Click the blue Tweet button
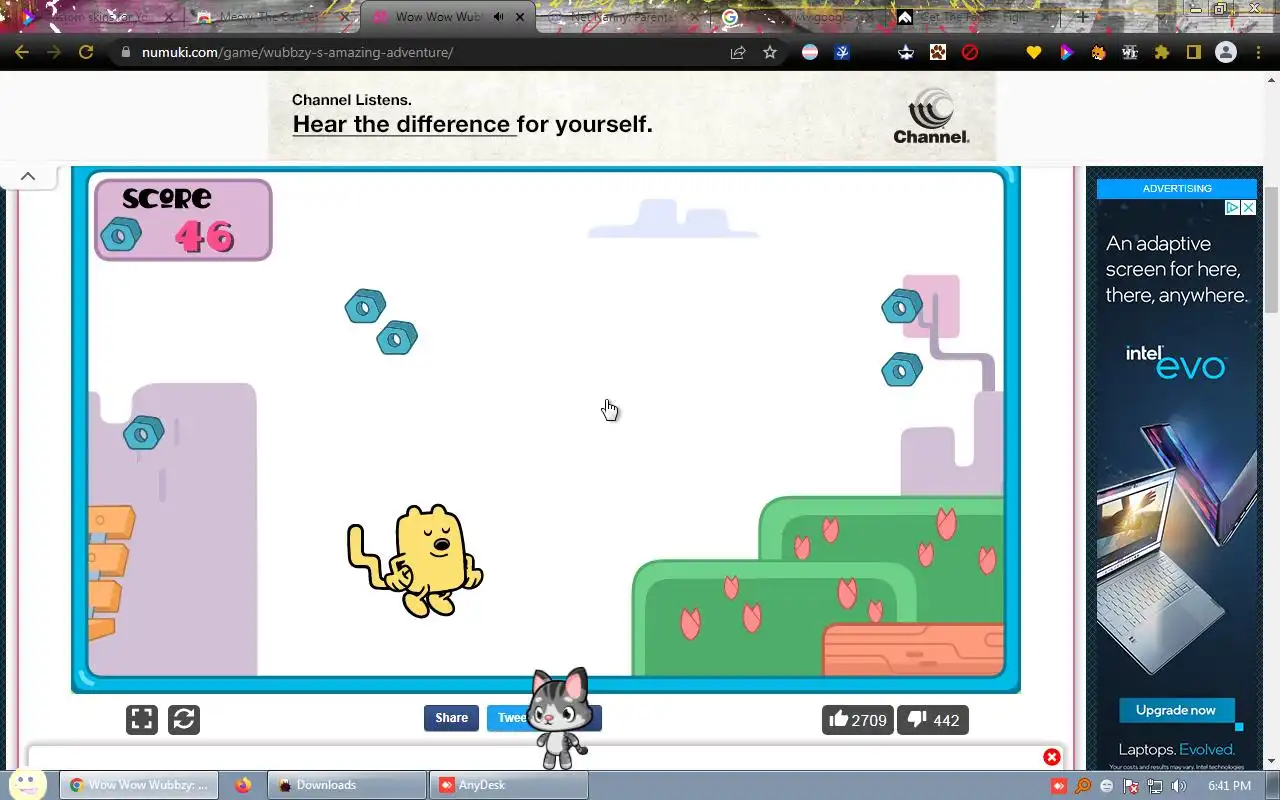The image size is (1280, 800). 510,718
